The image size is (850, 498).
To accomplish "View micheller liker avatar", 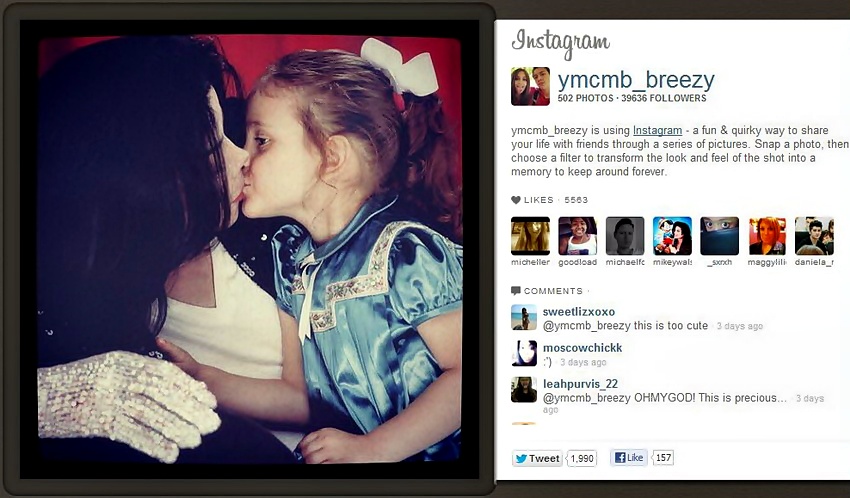I will (x=530, y=236).
